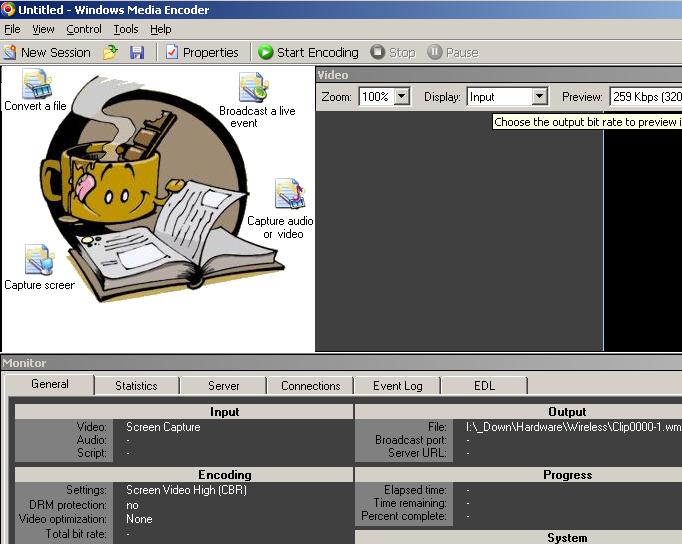Launch the Broadcast a live event icon

pyautogui.click(x=253, y=88)
